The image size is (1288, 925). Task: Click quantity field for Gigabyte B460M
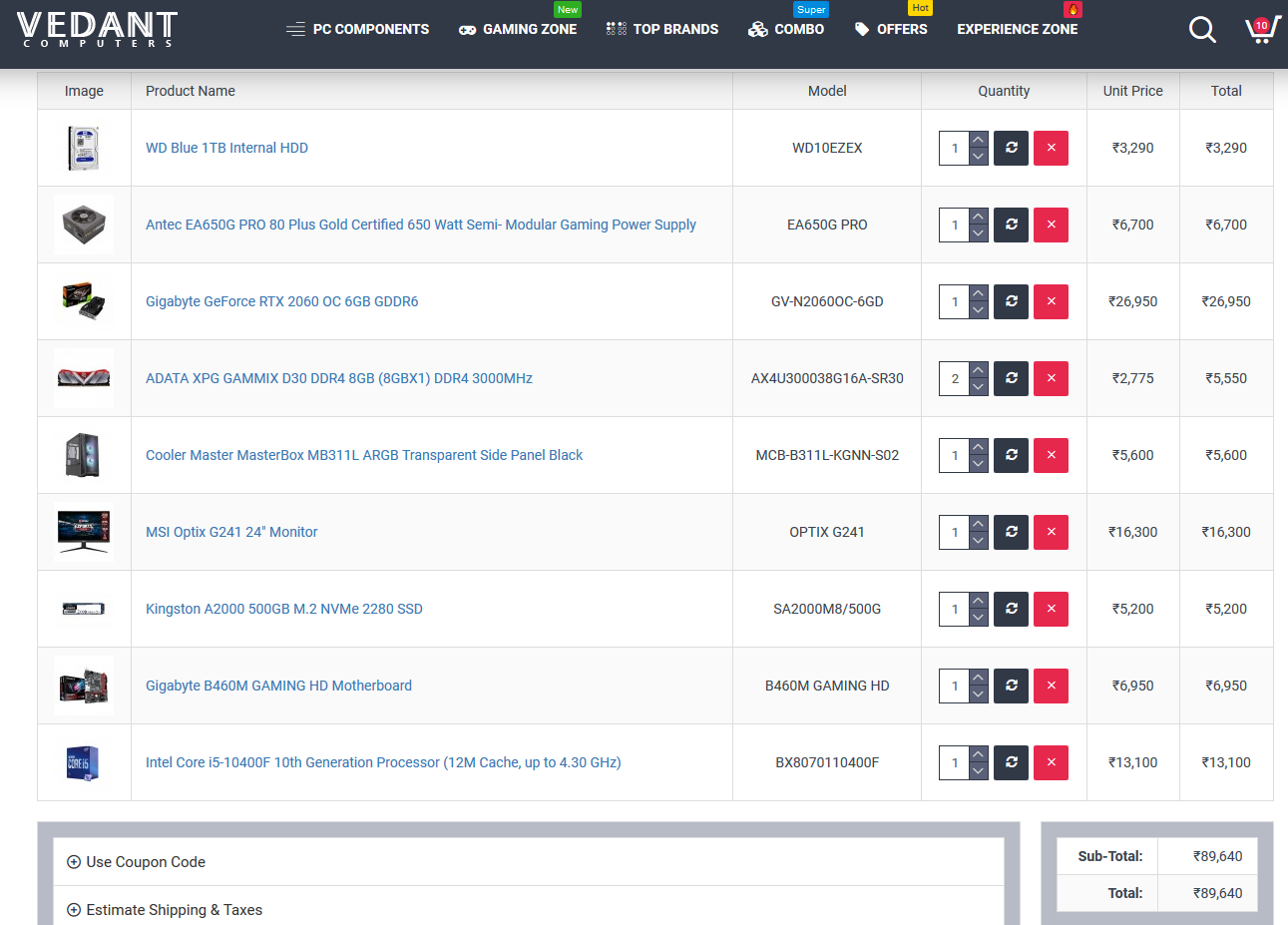point(955,686)
